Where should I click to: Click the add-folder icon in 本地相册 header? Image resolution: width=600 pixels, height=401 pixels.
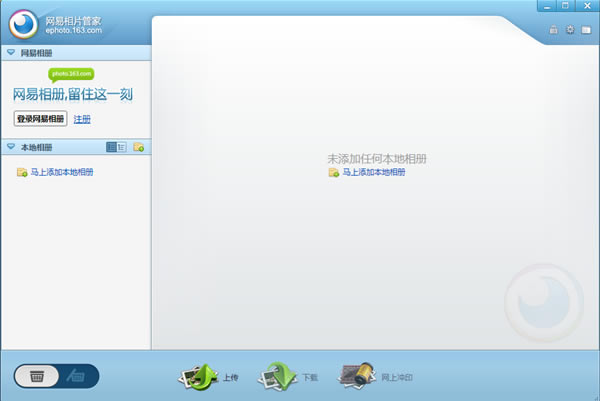(139, 147)
